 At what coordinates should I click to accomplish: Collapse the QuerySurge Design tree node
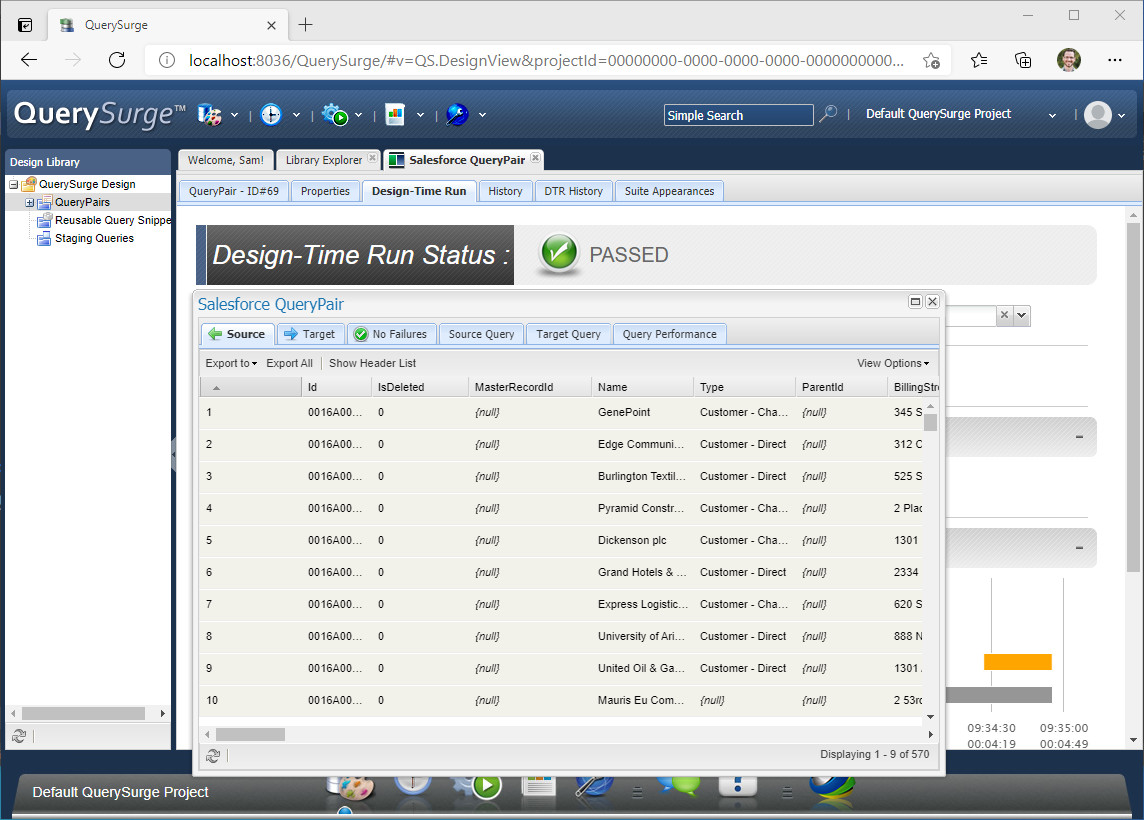(x=14, y=185)
